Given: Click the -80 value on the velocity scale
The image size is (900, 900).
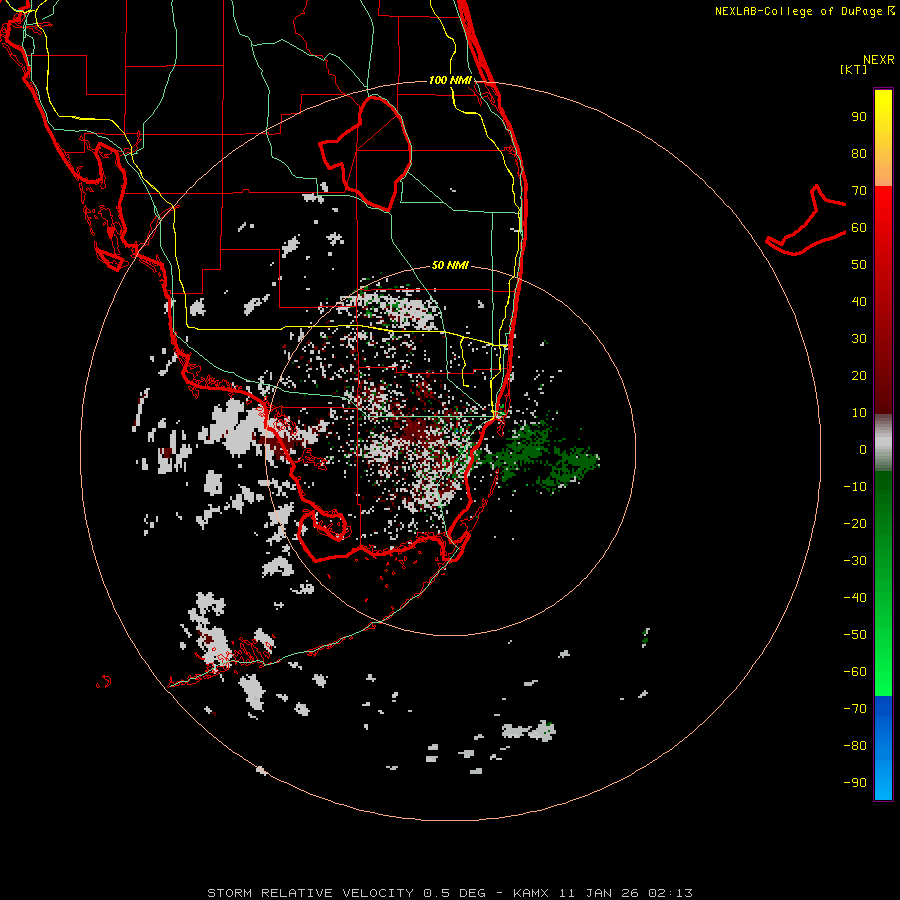Looking at the screenshot, I should (855, 746).
